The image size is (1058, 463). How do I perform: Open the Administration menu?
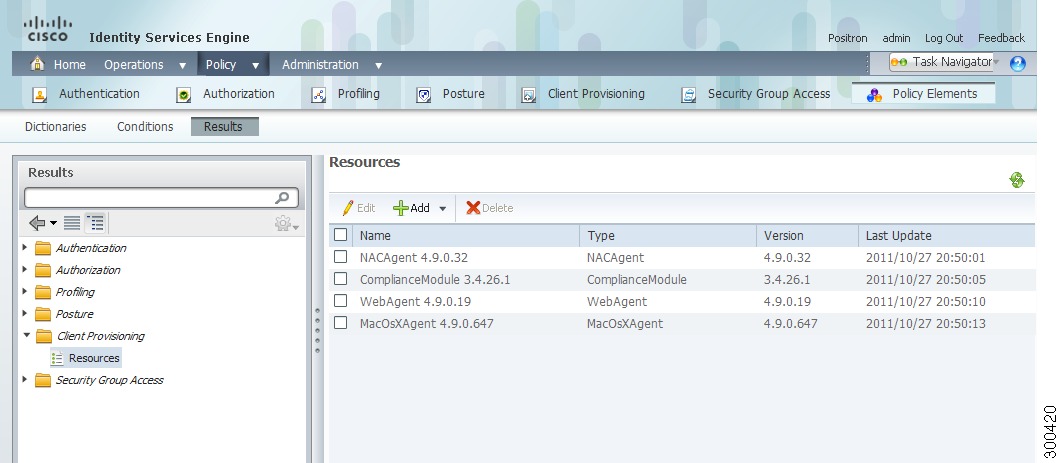point(321,65)
